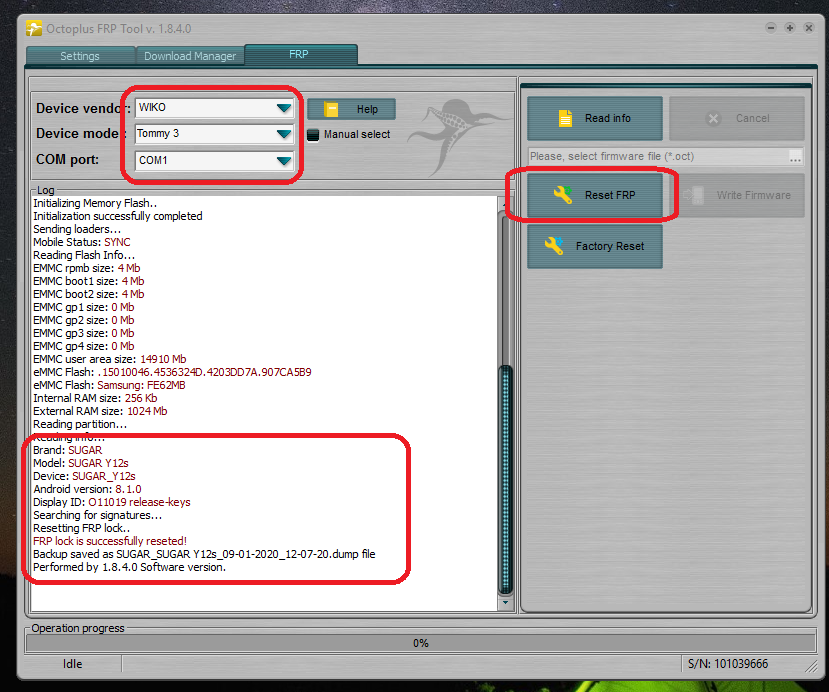Click 'Reading partition...' log line

(x=80, y=424)
